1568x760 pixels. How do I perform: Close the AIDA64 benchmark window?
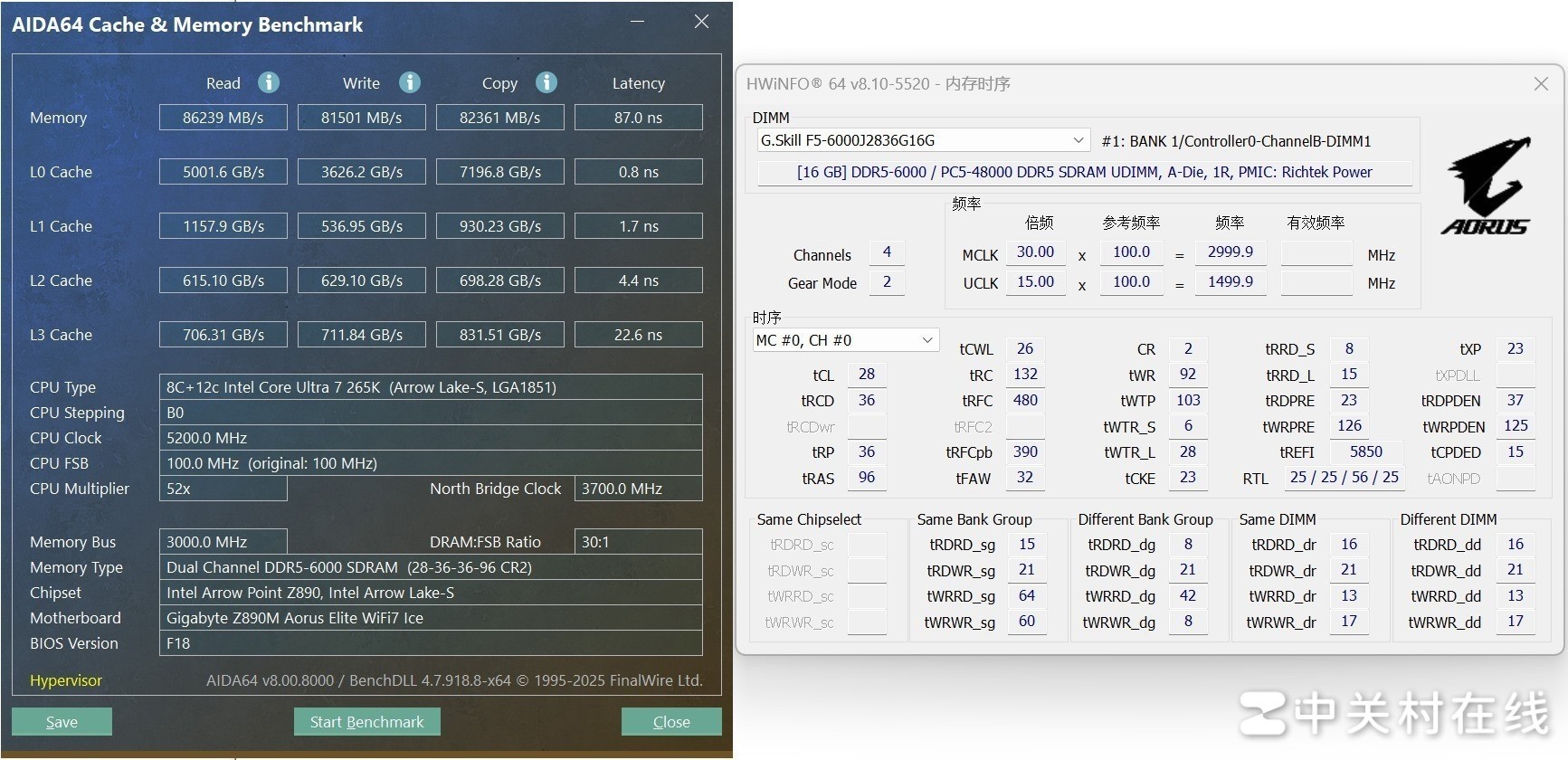click(701, 21)
